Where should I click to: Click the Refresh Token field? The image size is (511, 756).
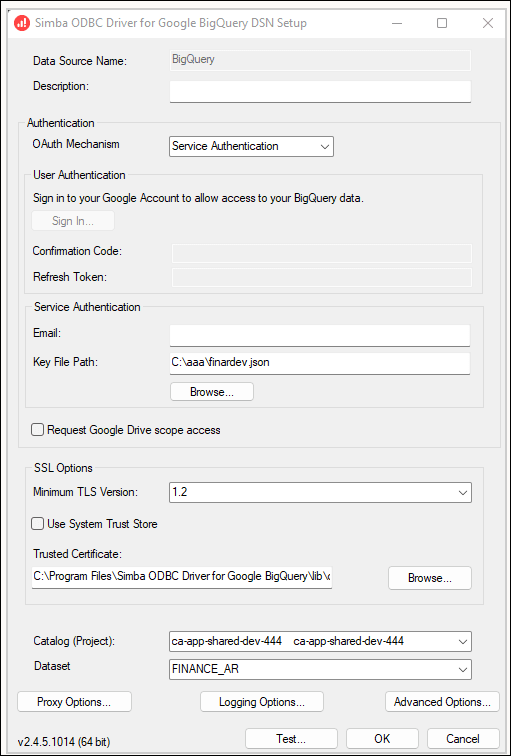322,278
